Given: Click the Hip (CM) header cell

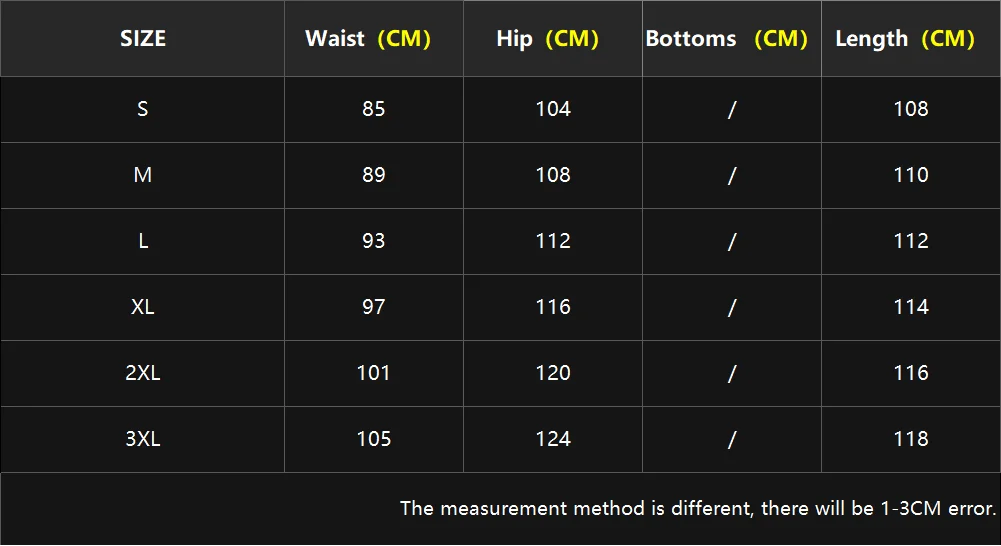Looking at the screenshot, I should pos(547,39).
